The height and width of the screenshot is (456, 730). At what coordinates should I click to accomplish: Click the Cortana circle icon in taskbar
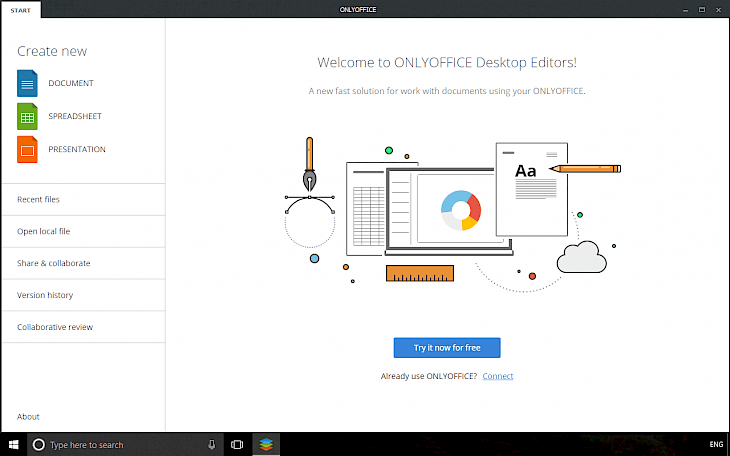[x=39, y=444]
